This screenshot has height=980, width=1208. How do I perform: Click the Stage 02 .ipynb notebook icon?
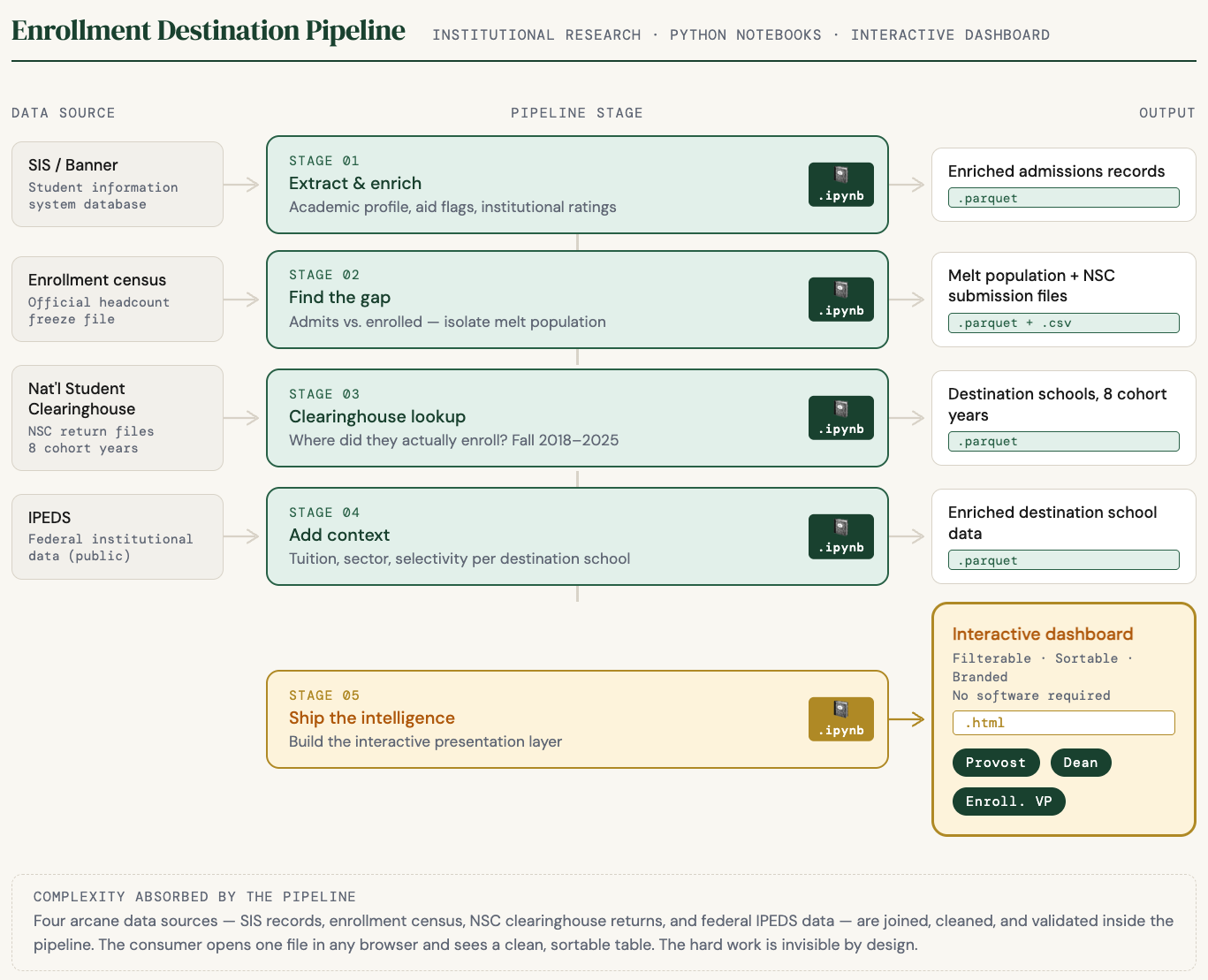click(x=840, y=300)
